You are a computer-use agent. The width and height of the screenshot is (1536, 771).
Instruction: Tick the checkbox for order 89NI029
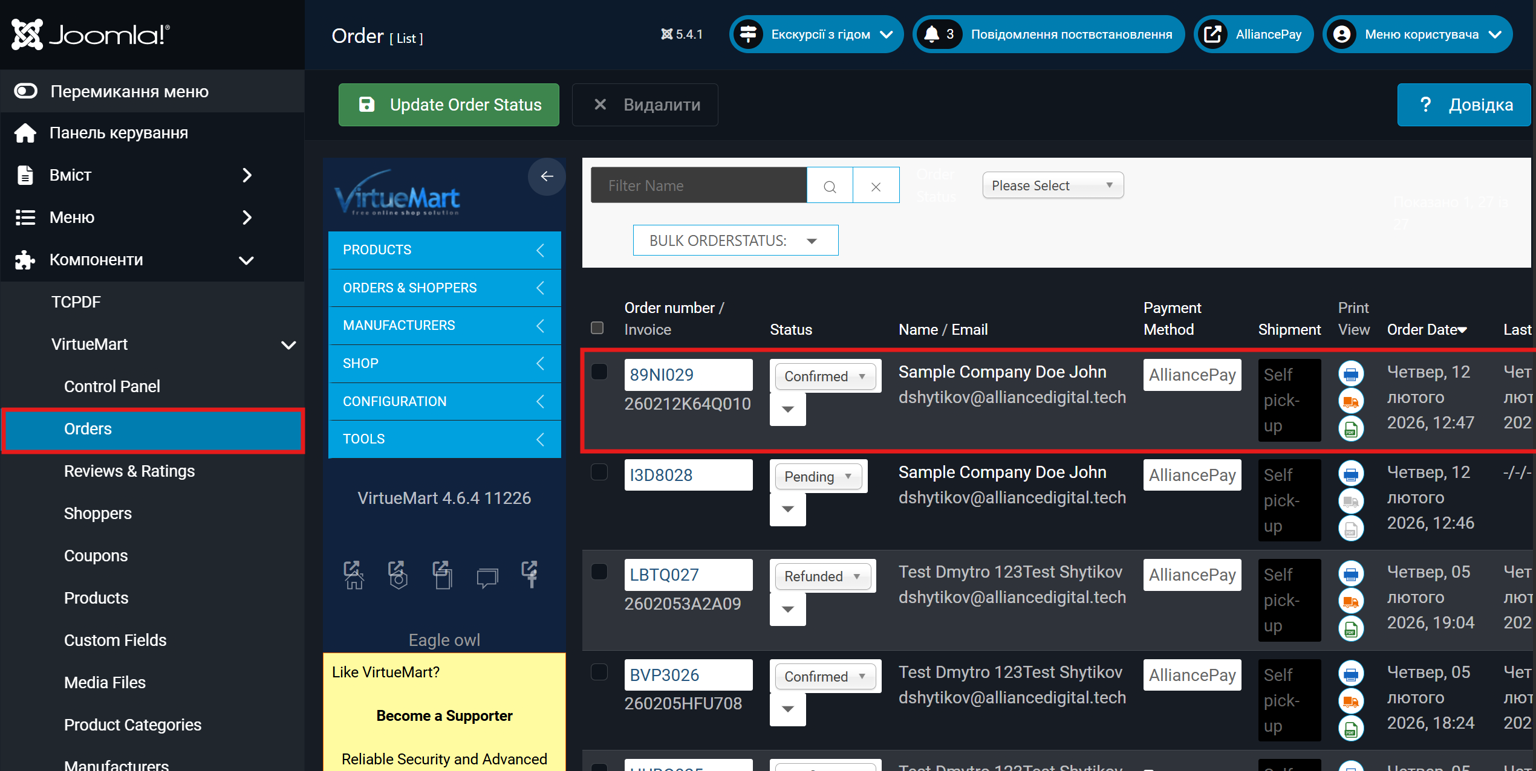599,372
